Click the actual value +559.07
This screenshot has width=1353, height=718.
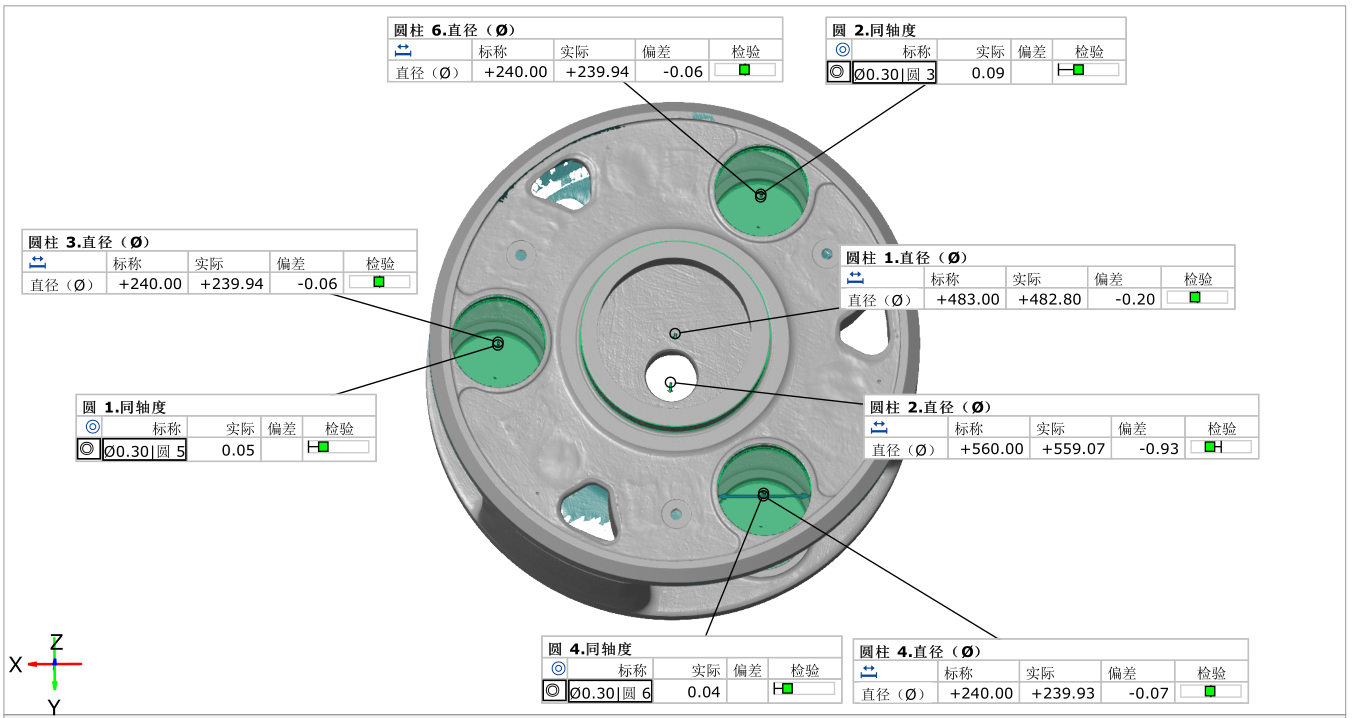(1073, 449)
